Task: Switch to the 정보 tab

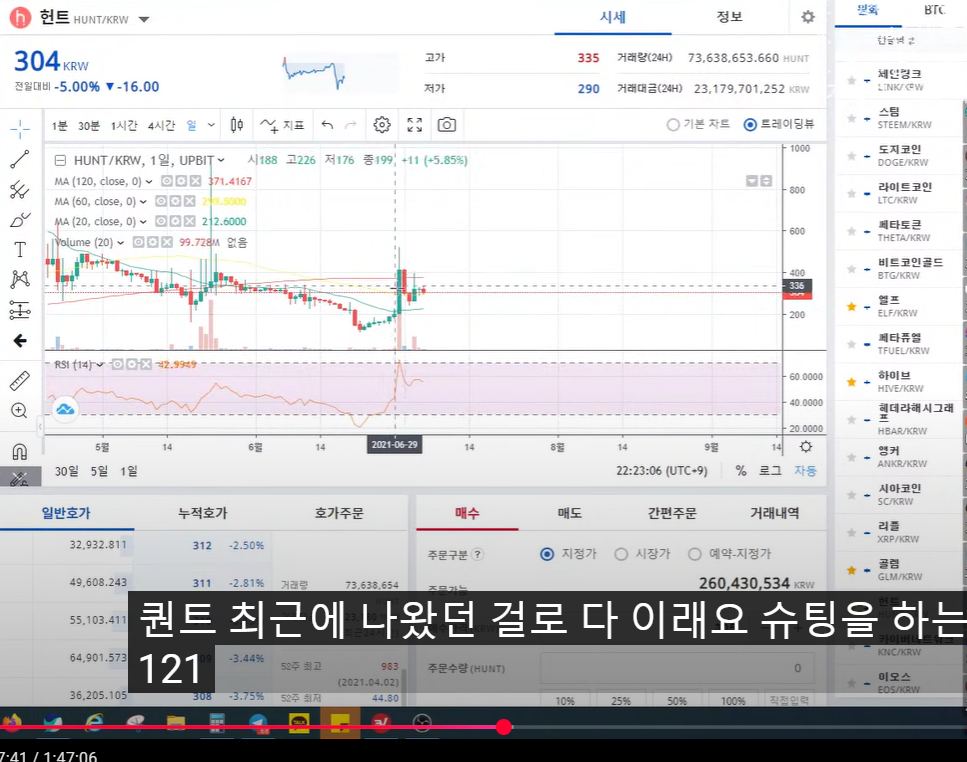Action: [730, 17]
